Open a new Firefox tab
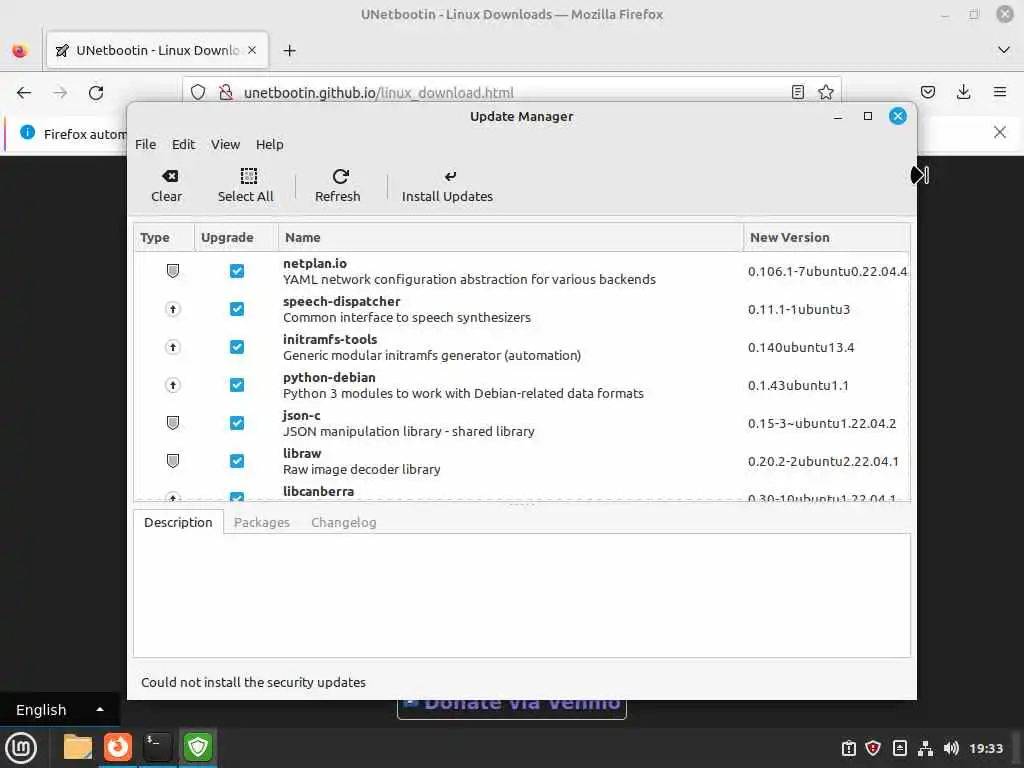 coord(289,50)
